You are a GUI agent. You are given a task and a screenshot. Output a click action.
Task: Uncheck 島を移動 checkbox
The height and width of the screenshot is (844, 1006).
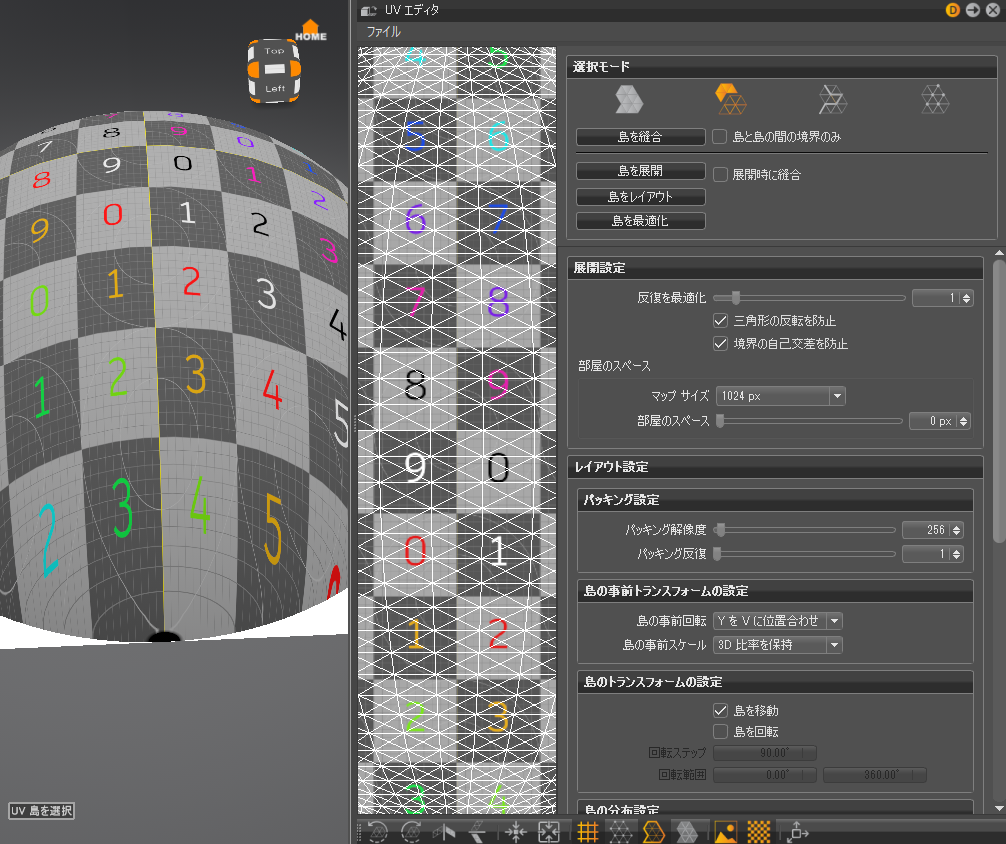tap(720, 710)
